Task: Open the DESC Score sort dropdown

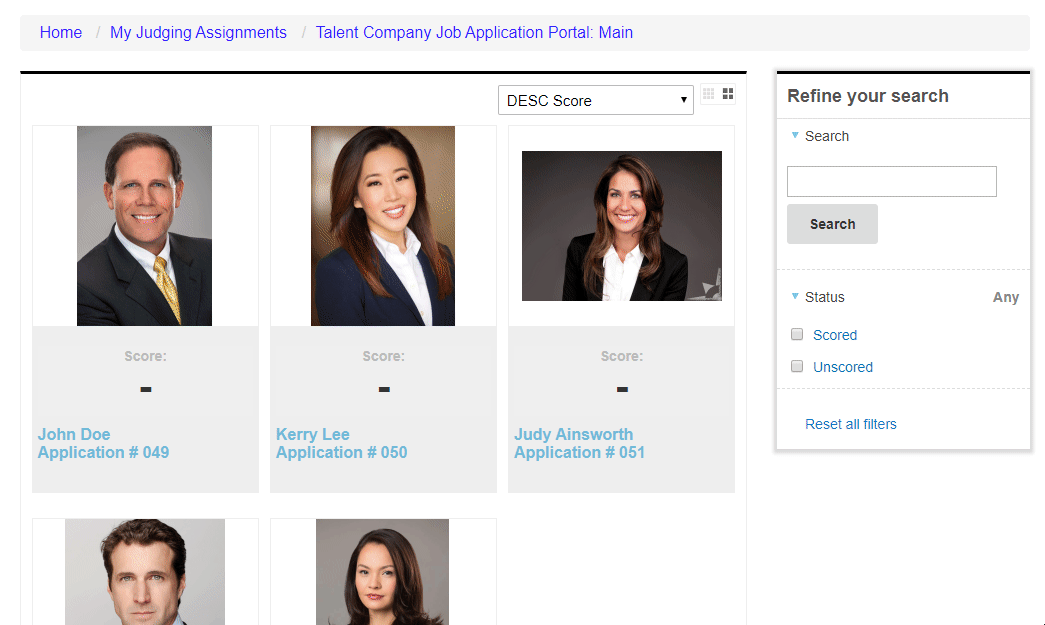Action: pyautogui.click(x=596, y=100)
